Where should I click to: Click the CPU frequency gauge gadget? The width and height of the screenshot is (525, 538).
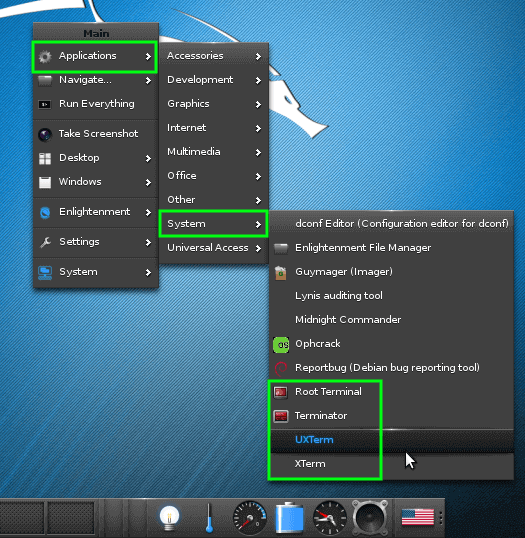pos(250,518)
